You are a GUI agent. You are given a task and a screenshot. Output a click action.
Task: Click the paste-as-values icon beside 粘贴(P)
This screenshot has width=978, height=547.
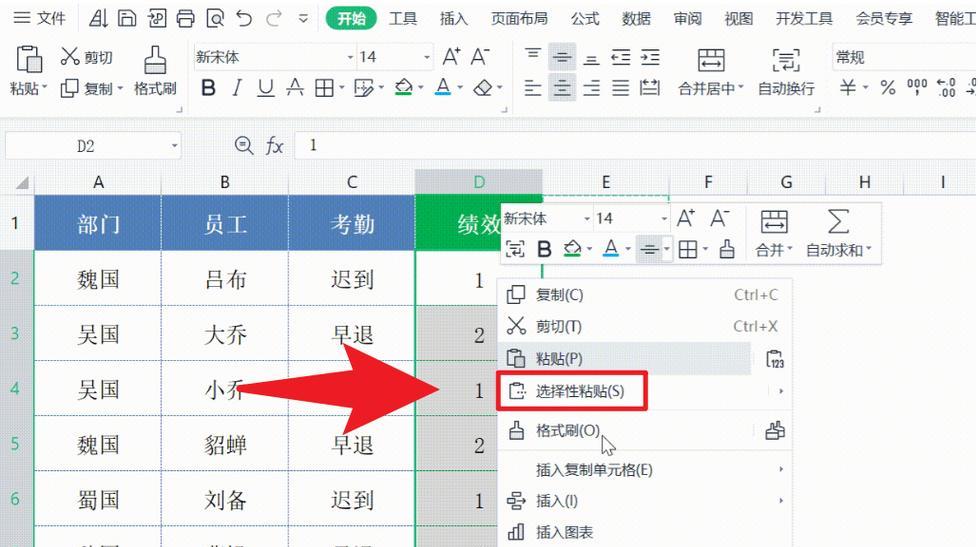pos(774,359)
